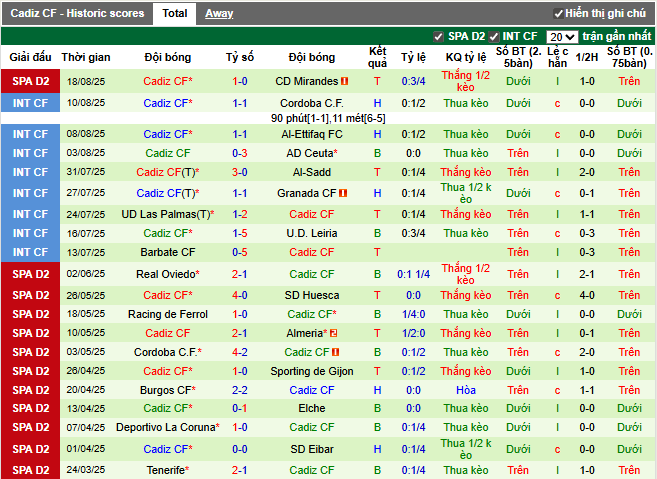Click the 0-1 score against Elche
This screenshot has height=479, width=657.
click(x=240, y=408)
